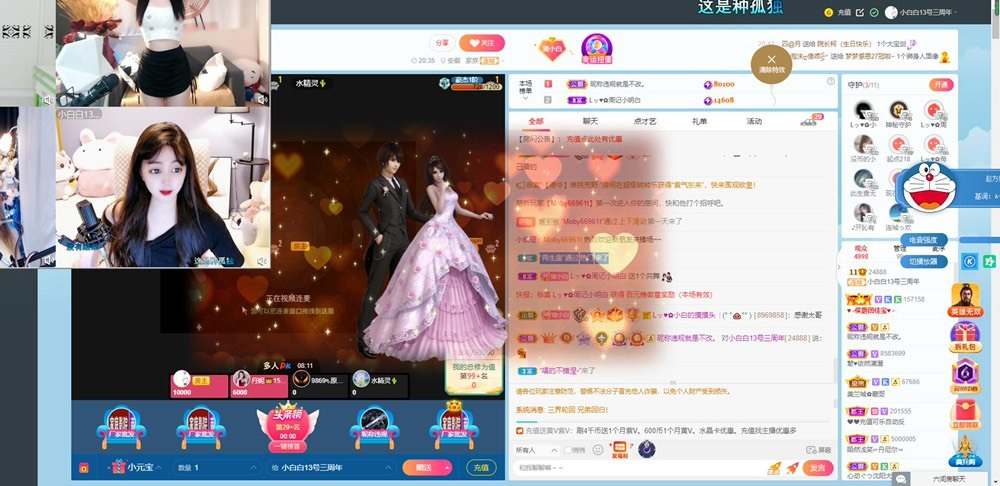Select the 管理 managers tab

pos(900,249)
